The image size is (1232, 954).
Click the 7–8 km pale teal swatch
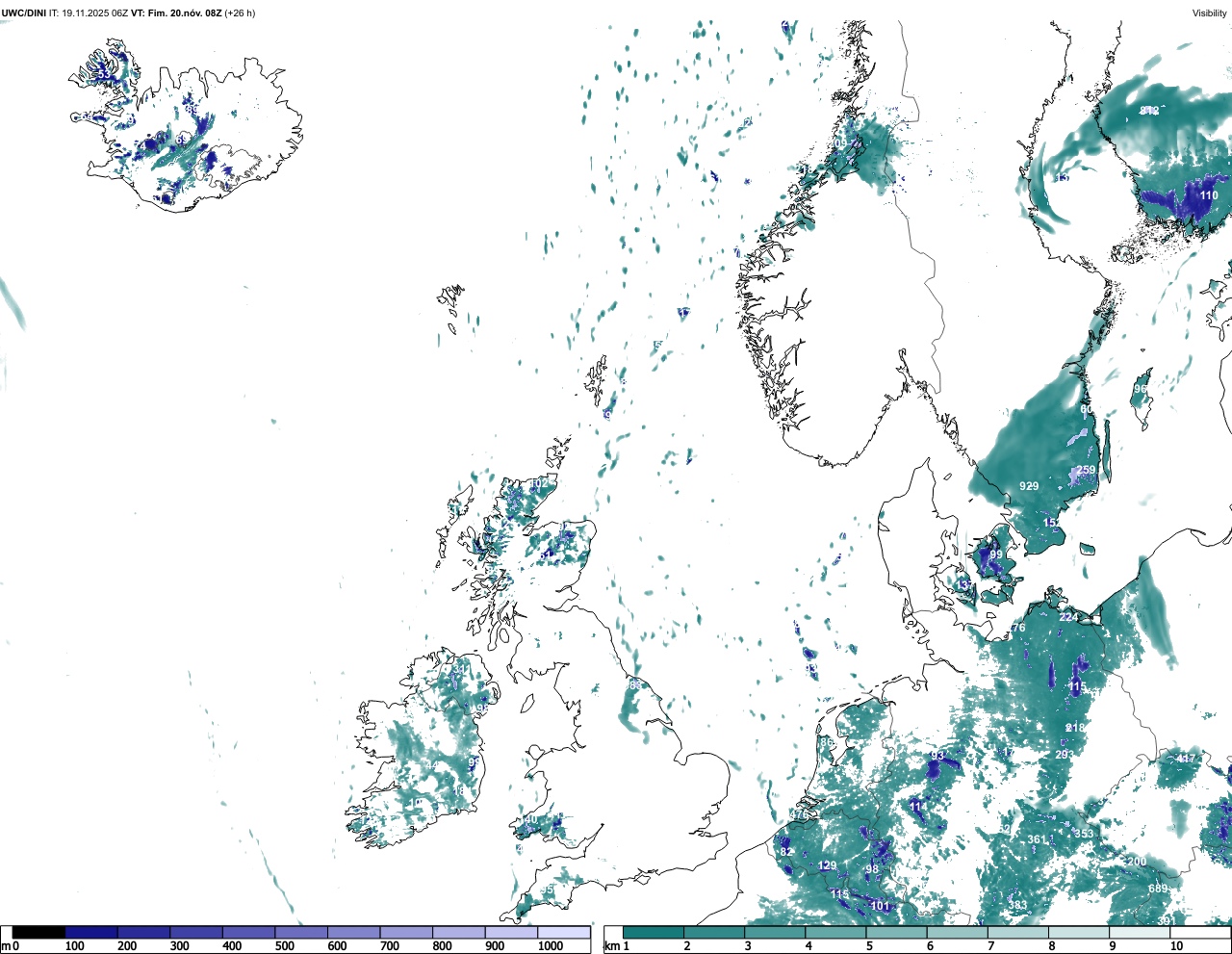1018,933
